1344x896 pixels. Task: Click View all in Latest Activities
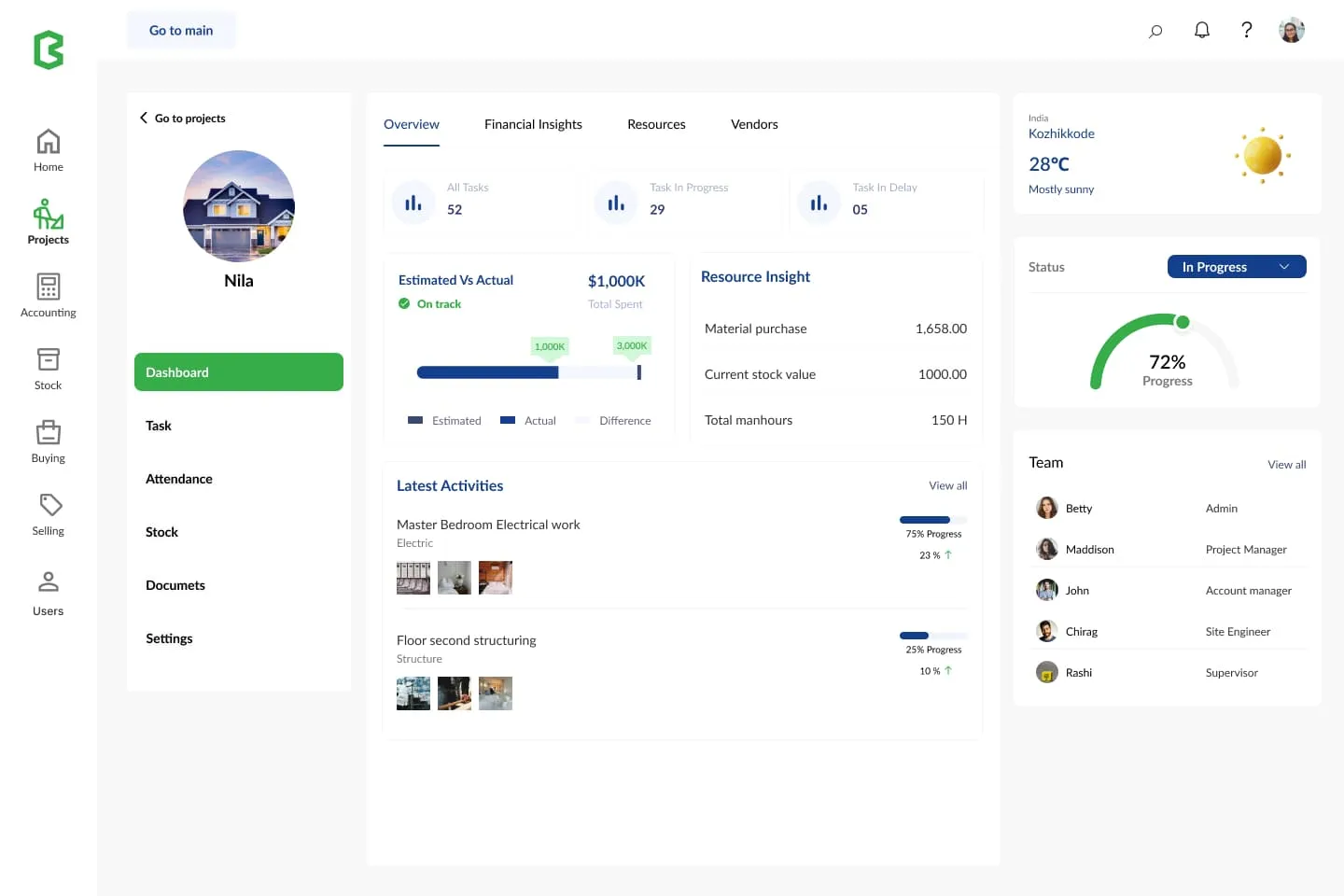(x=947, y=485)
